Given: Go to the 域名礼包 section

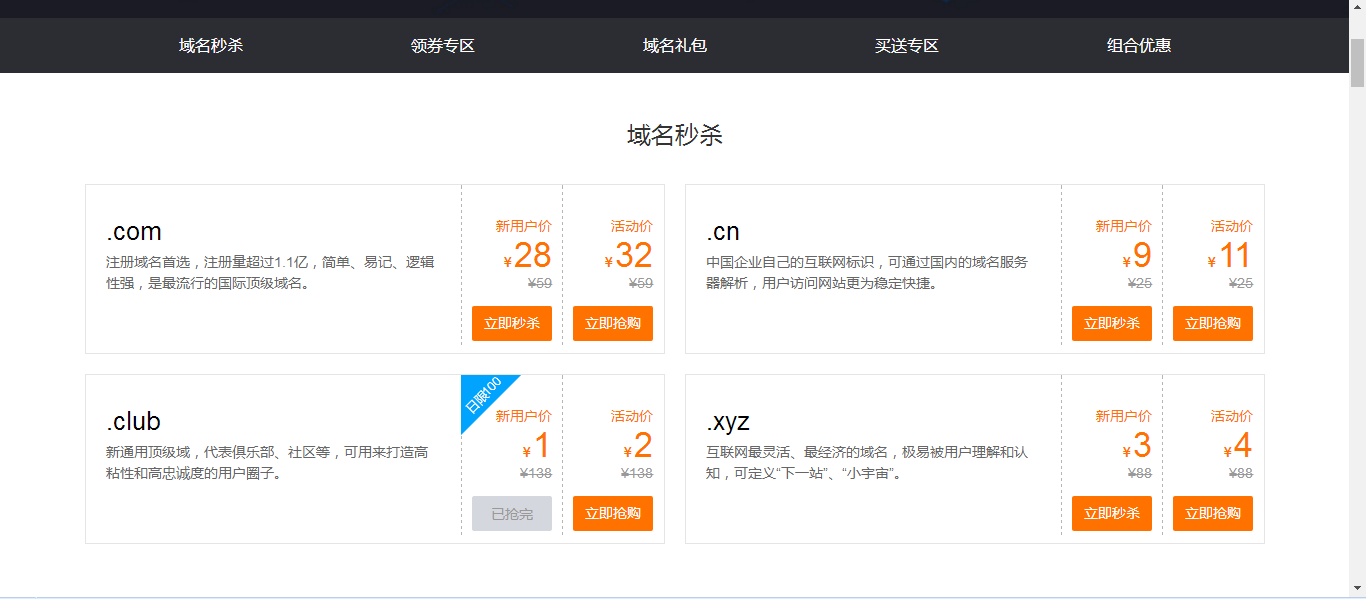Looking at the screenshot, I should [674, 45].
